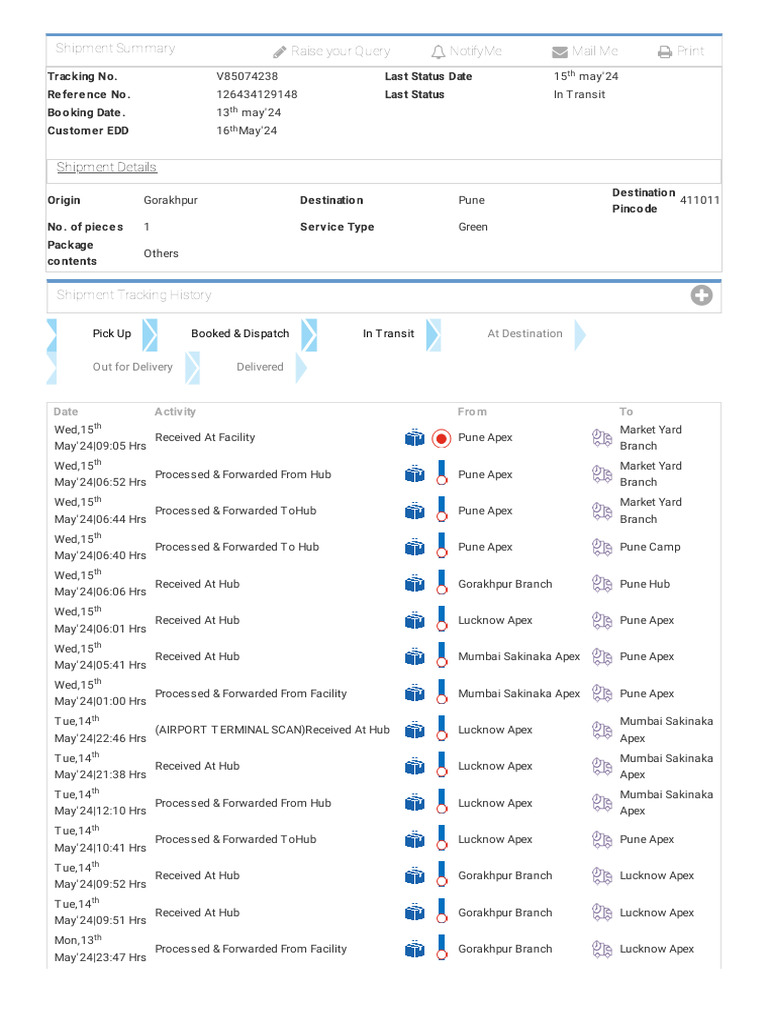Image resolution: width=768 pixels, height=1024 pixels.
Task: Click truck icon next to Pune Hub
Action: tap(601, 584)
